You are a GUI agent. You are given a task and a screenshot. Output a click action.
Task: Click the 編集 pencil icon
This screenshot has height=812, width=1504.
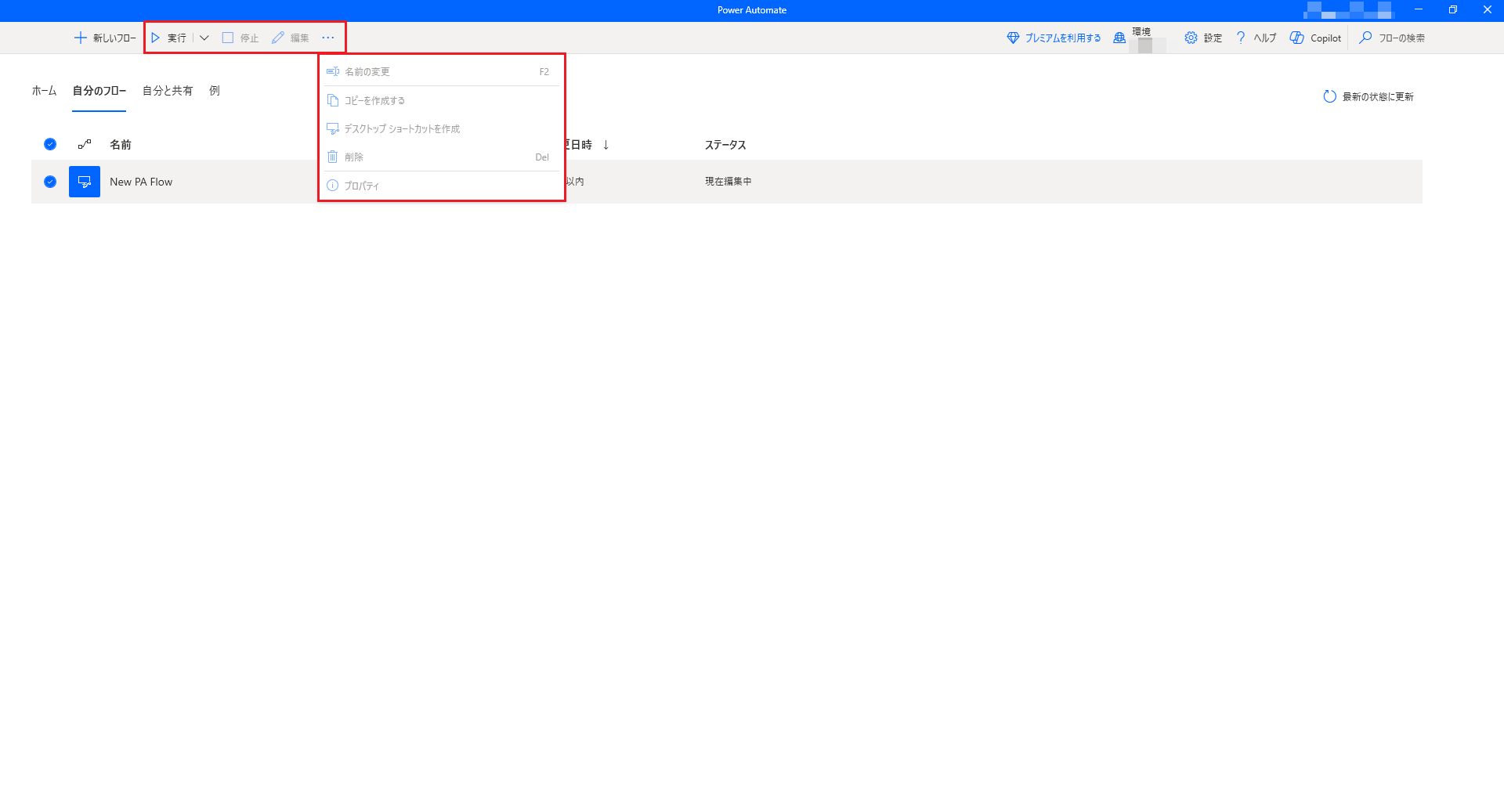[x=278, y=38]
